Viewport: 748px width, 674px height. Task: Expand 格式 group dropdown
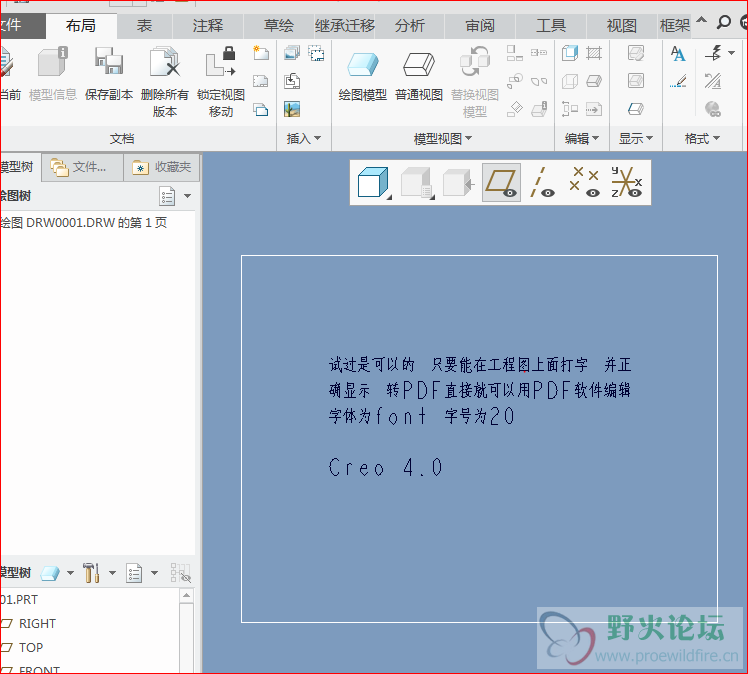click(x=702, y=138)
